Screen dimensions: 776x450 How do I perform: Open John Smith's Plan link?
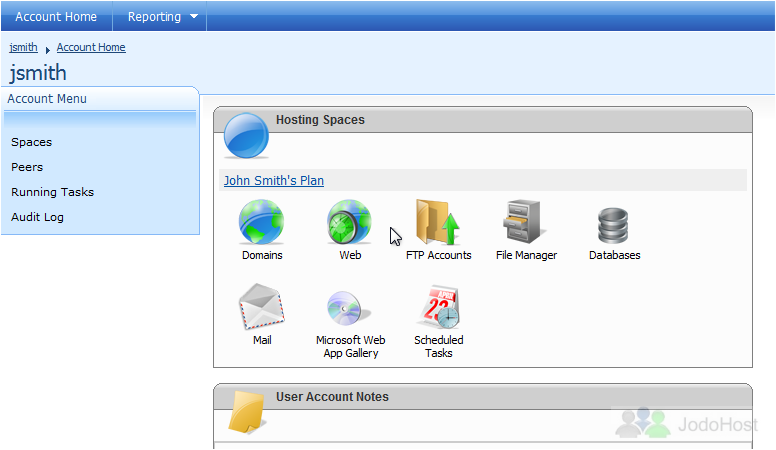[273, 181]
